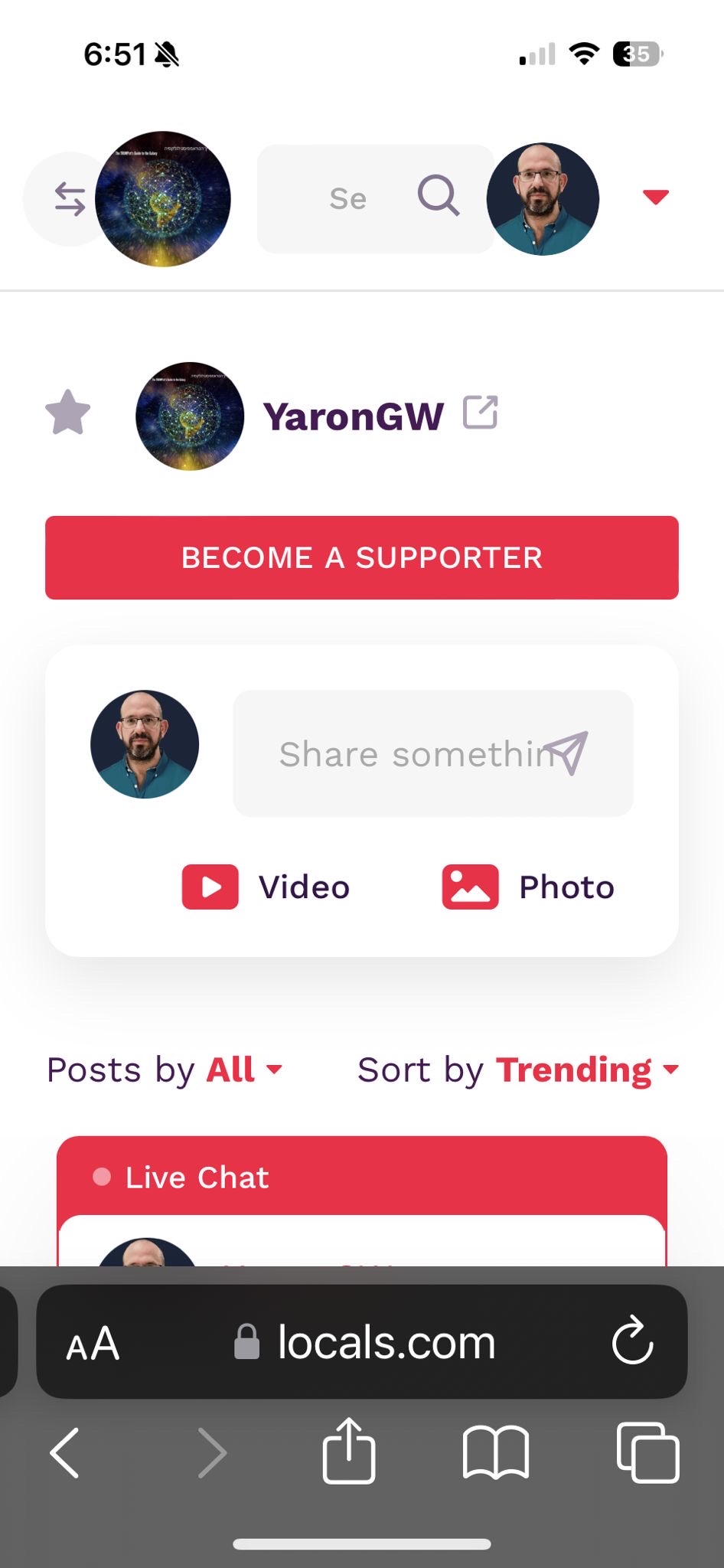Click the Share something text field

point(433,753)
